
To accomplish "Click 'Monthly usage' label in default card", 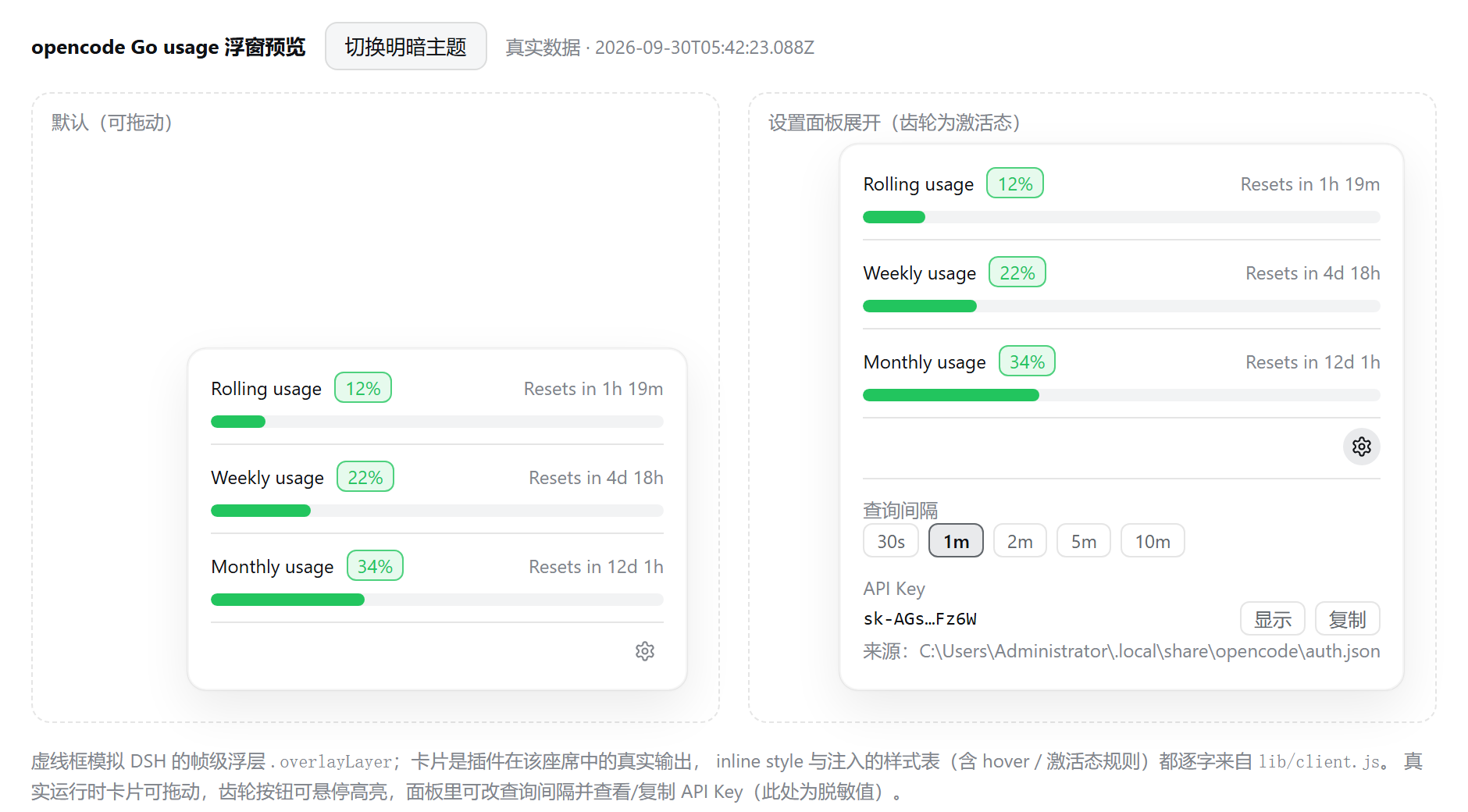I will (x=273, y=567).
